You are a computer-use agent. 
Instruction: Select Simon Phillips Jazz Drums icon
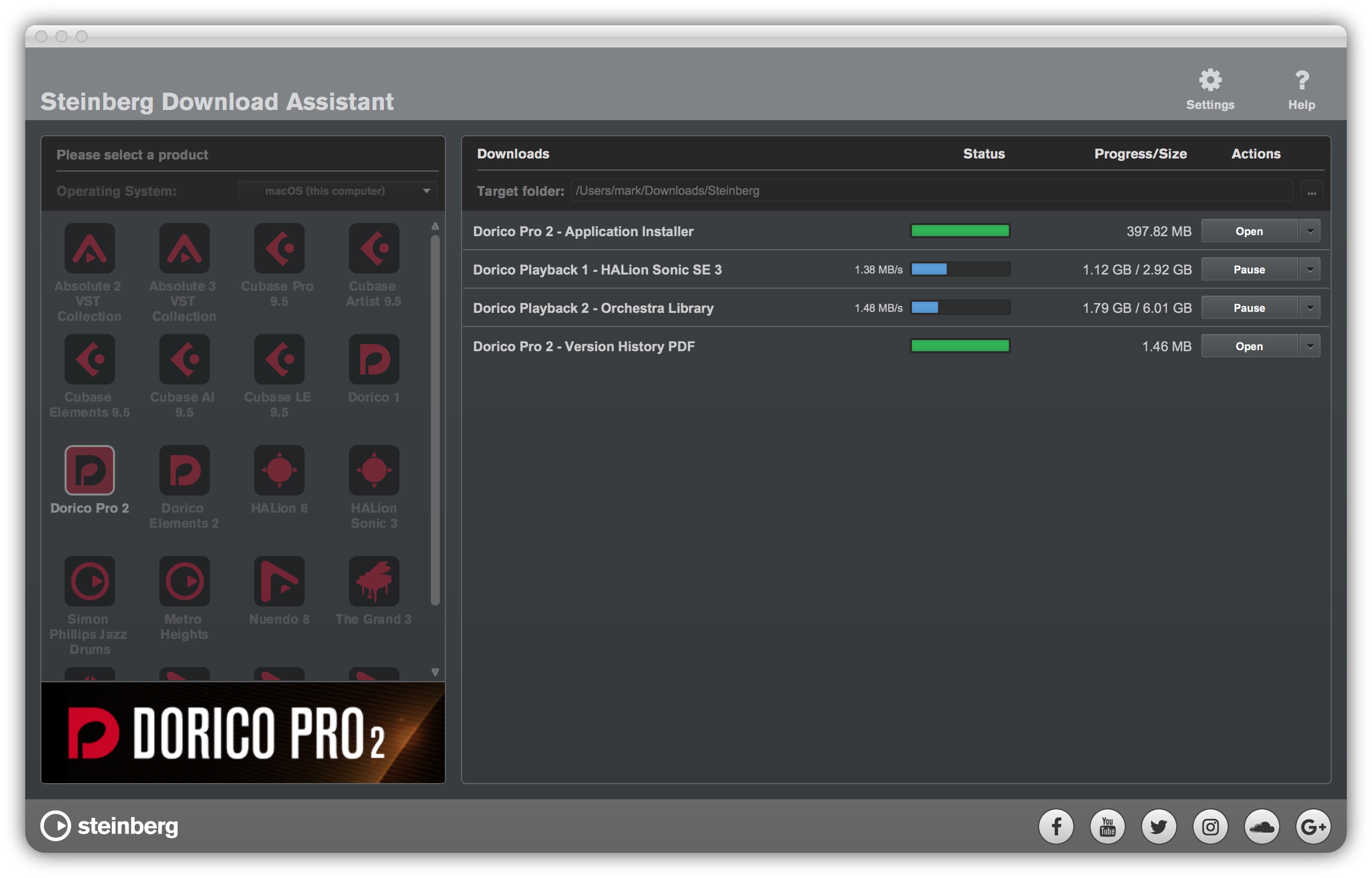click(89, 581)
